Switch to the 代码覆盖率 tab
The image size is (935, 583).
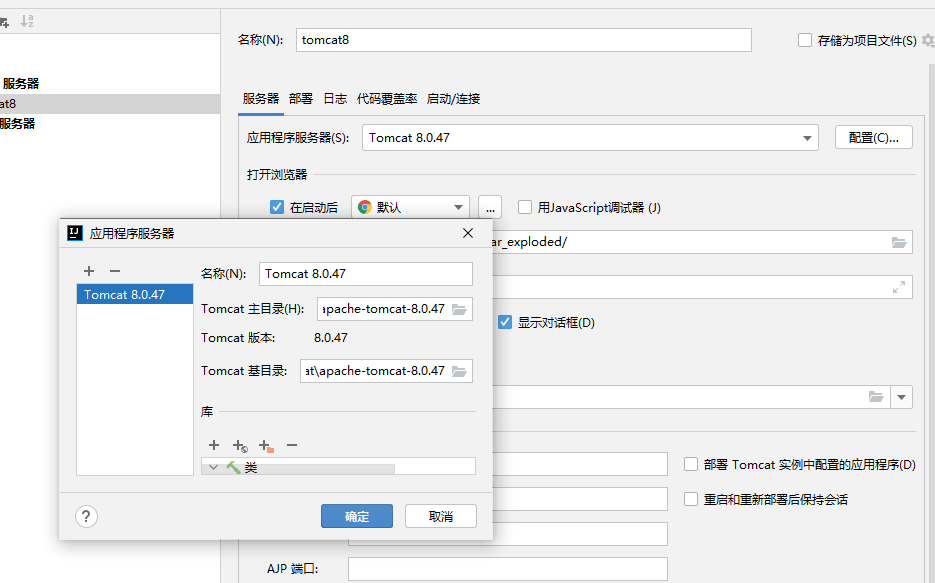[387, 98]
